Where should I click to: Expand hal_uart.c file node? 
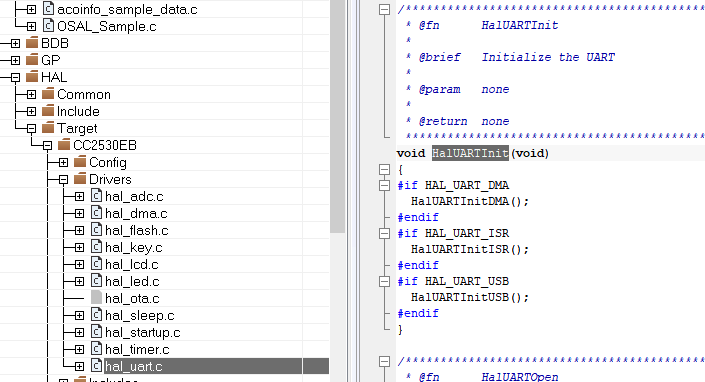[80, 366]
